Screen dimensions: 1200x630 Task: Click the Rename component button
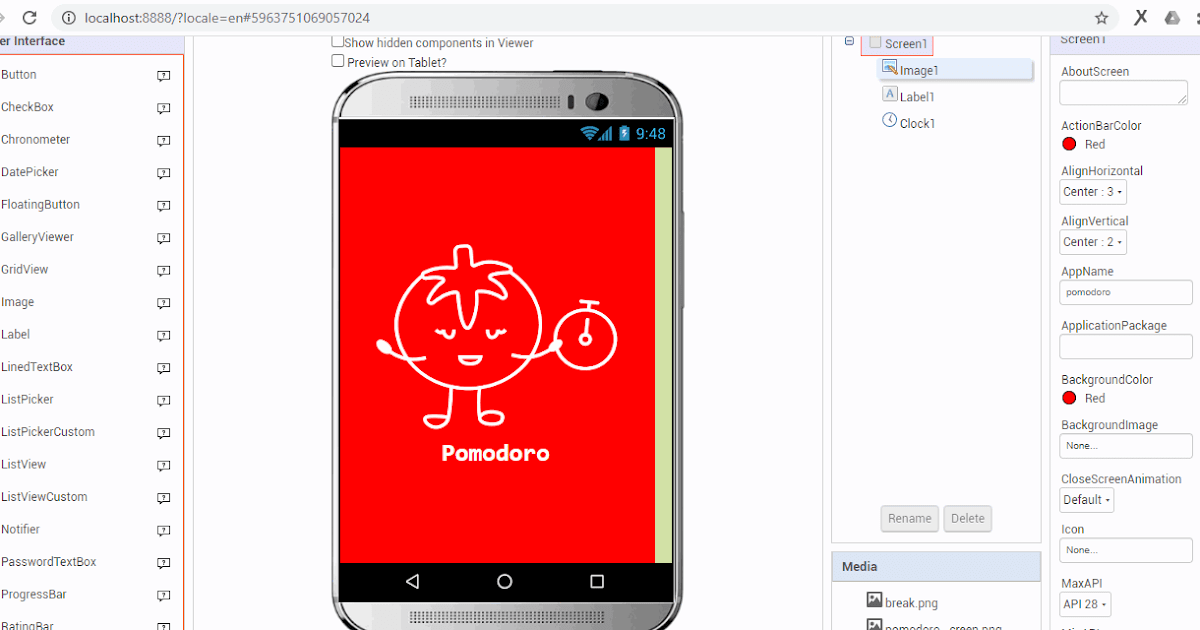point(909,518)
